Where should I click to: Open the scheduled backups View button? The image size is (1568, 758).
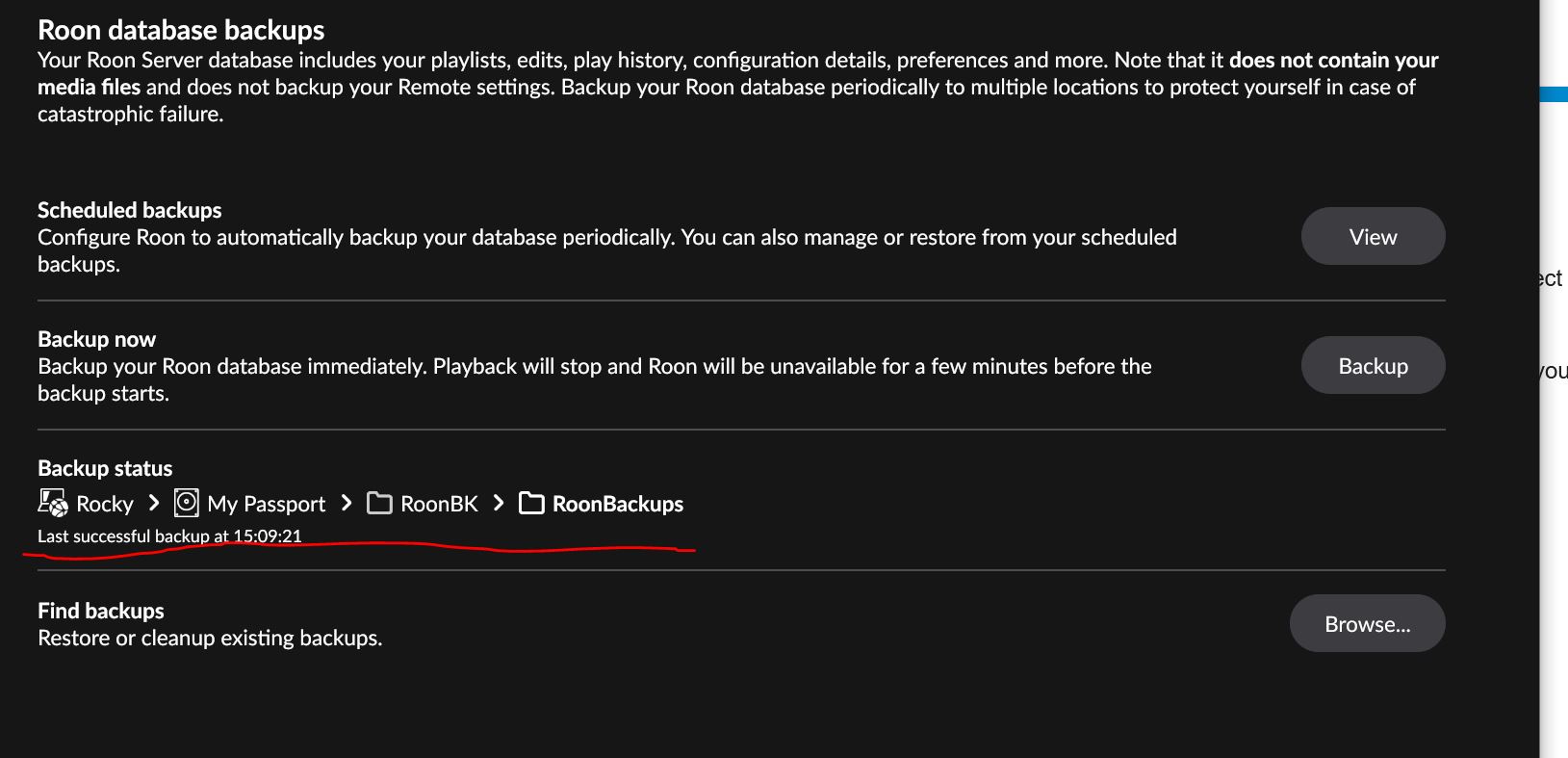click(x=1373, y=237)
